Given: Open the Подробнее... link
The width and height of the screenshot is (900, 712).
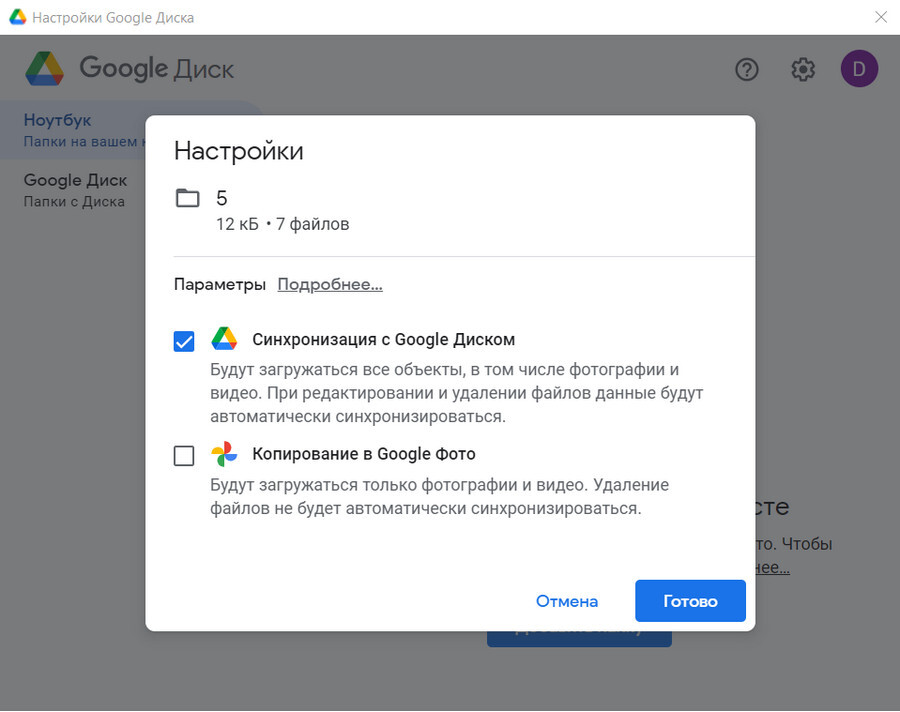Looking at the screenshot, I should coord(330,284).
